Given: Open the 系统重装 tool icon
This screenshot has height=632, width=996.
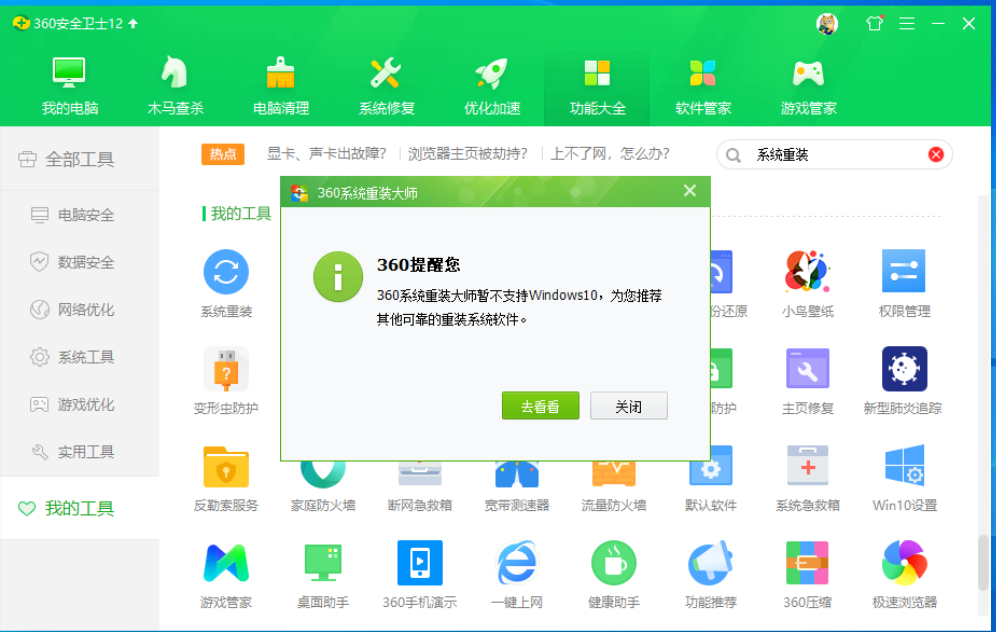Looking at the screenshot, I should (x=226, y=272).
